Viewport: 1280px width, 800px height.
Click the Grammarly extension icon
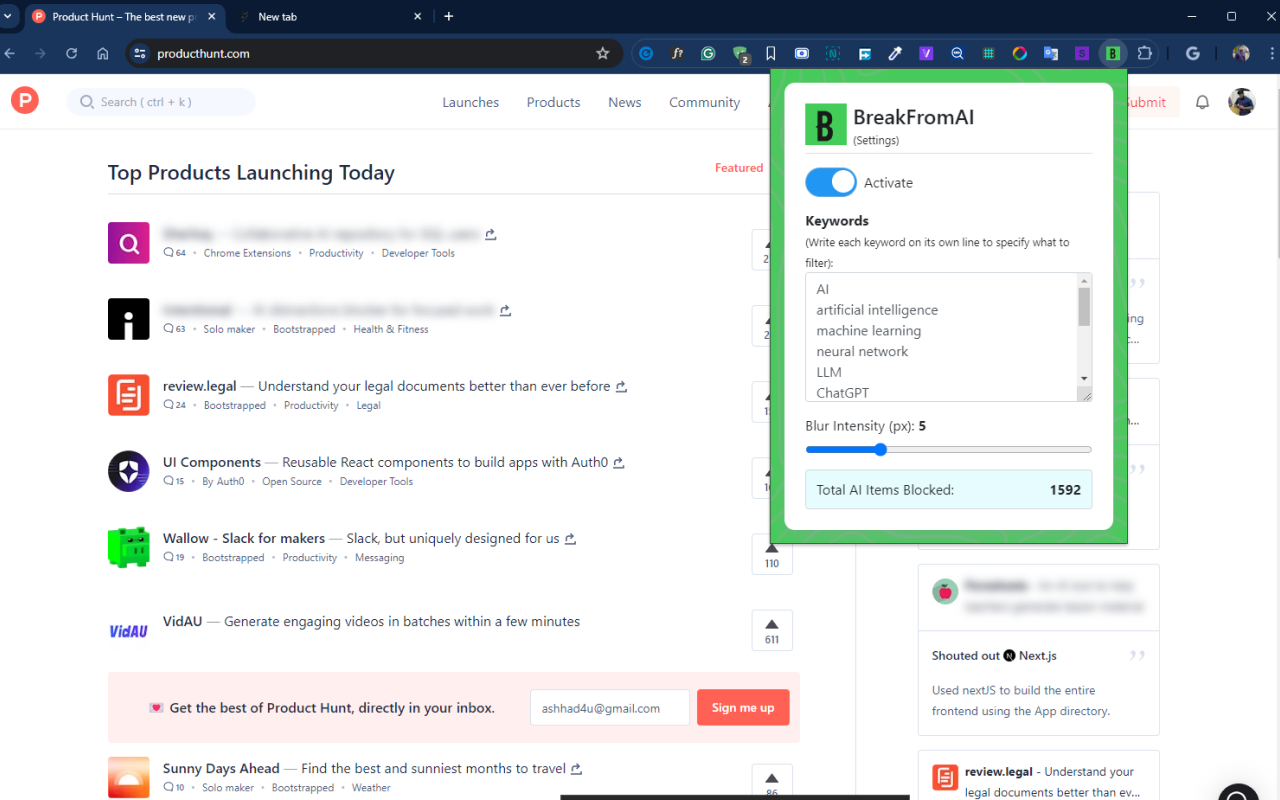[708, 54]
